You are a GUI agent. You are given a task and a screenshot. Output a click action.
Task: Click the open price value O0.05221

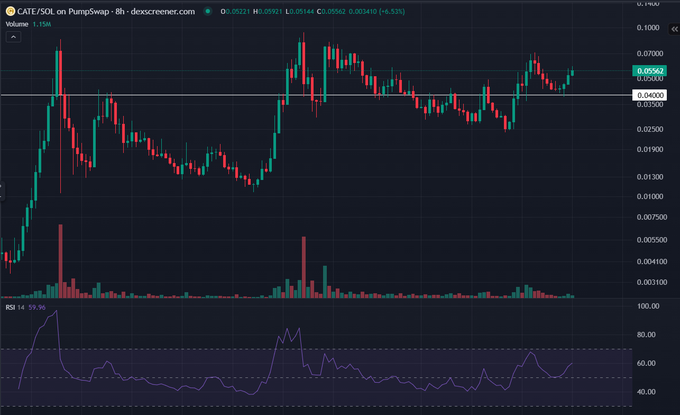tap(235, 12)
